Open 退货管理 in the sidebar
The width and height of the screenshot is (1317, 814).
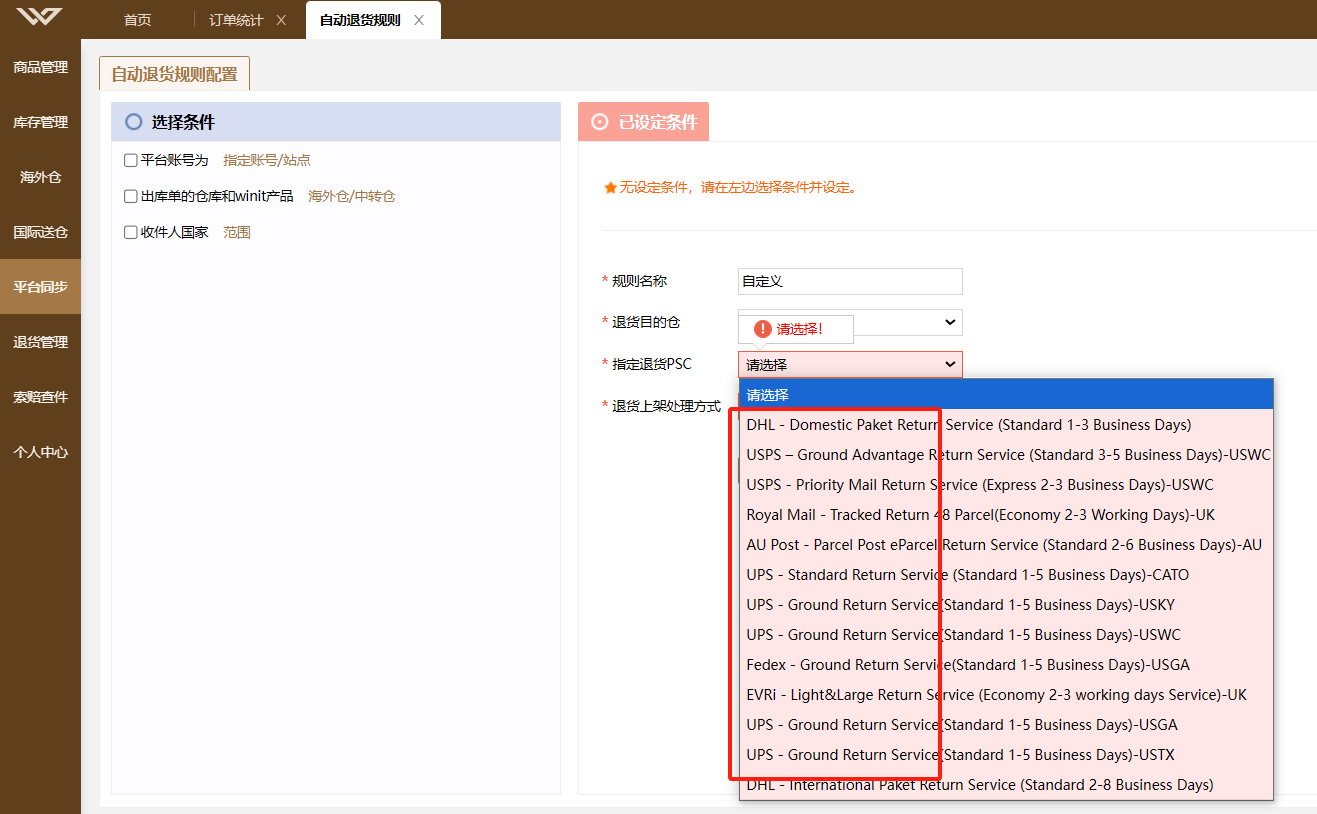(40, 342)
